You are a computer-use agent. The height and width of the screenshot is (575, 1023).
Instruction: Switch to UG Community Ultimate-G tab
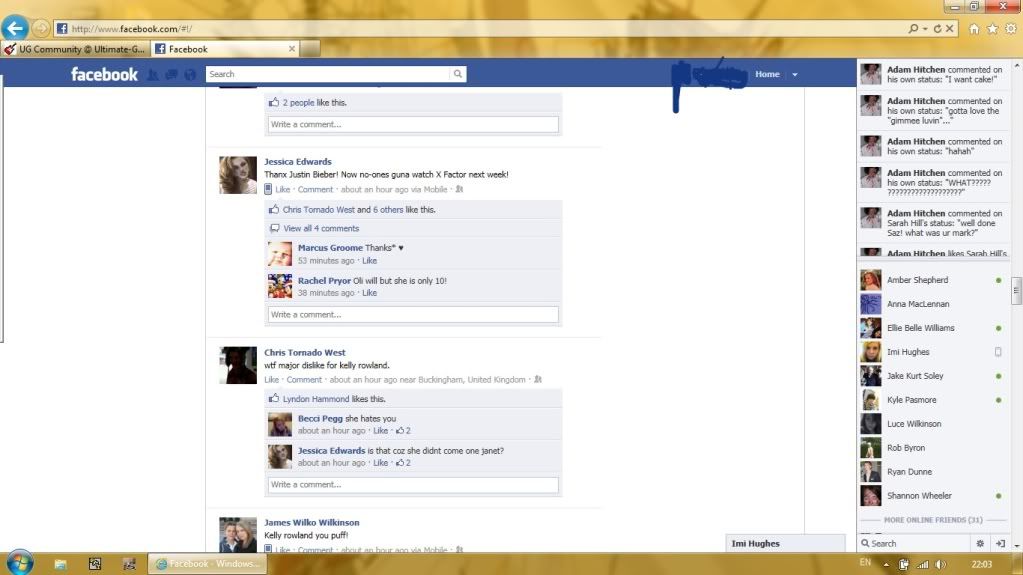tap(75, 49)
